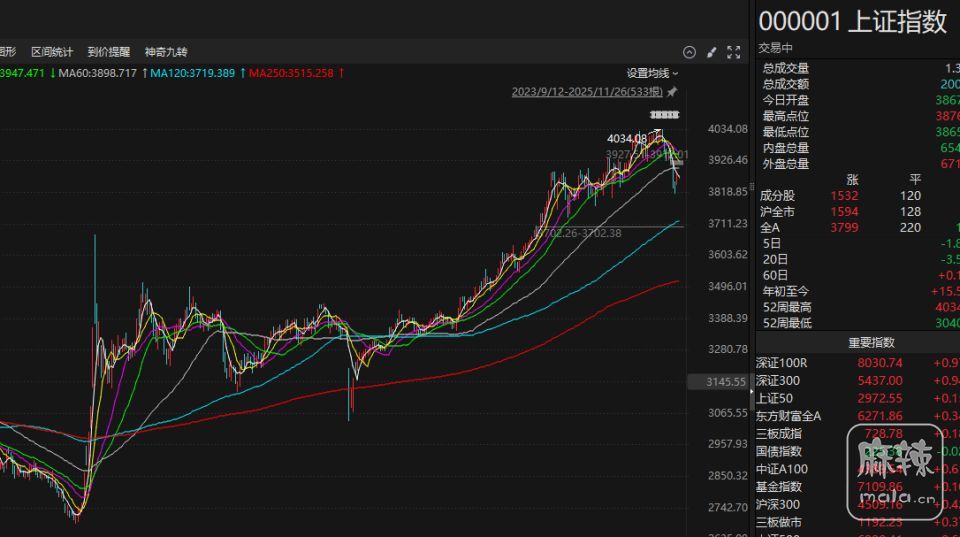The image size is (960, 537).
Task: Click the MA250 moving average label
Action: pos(290,73)
